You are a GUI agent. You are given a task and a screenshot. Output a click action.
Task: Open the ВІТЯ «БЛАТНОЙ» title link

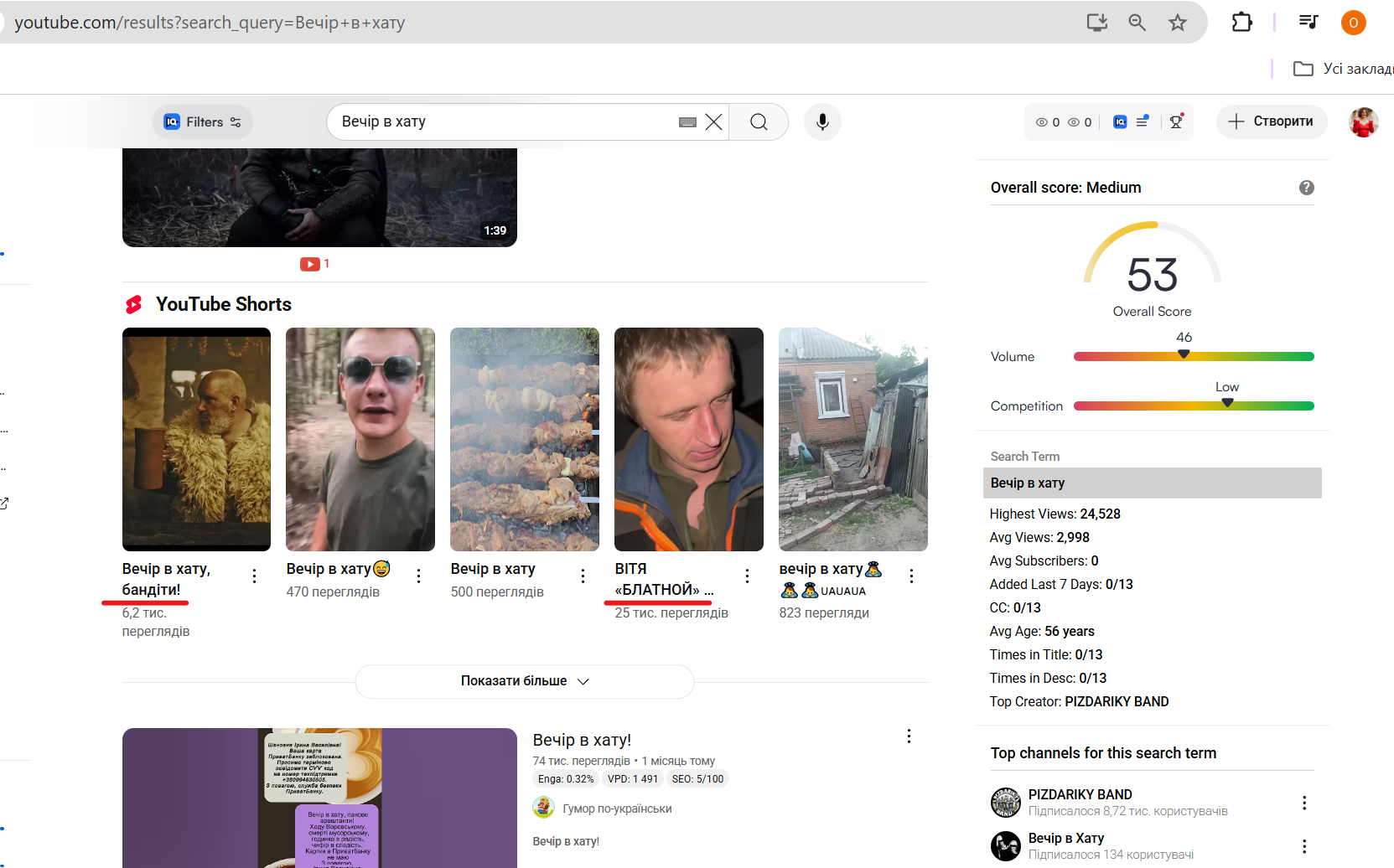(x=664, y=579)
